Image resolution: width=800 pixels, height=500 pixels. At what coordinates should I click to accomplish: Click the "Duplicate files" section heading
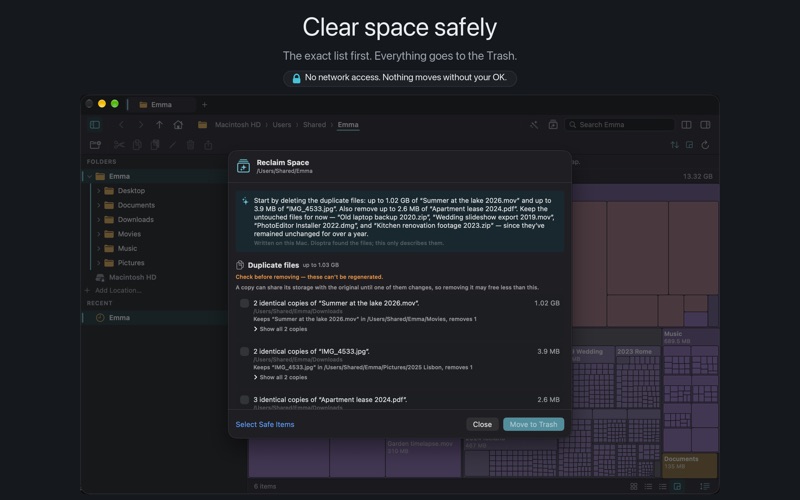(273, 265)
